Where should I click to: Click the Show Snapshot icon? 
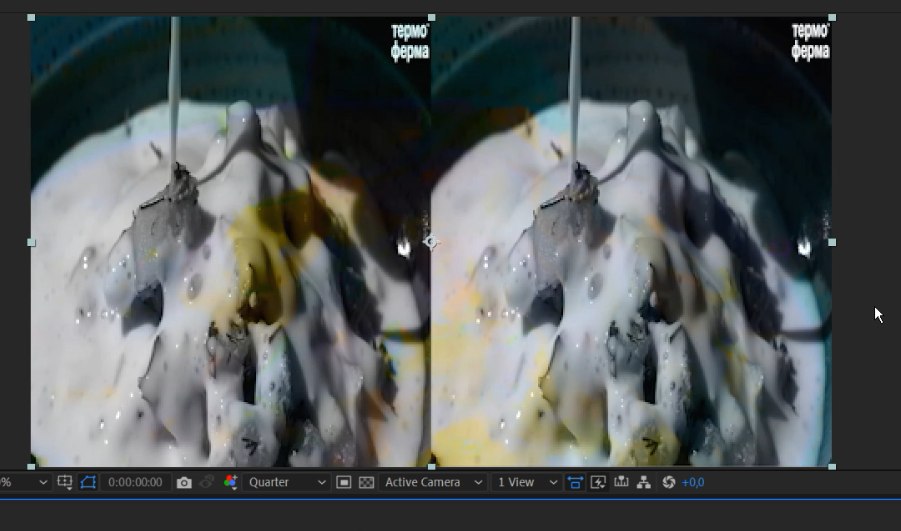click(x=207, y=482)
